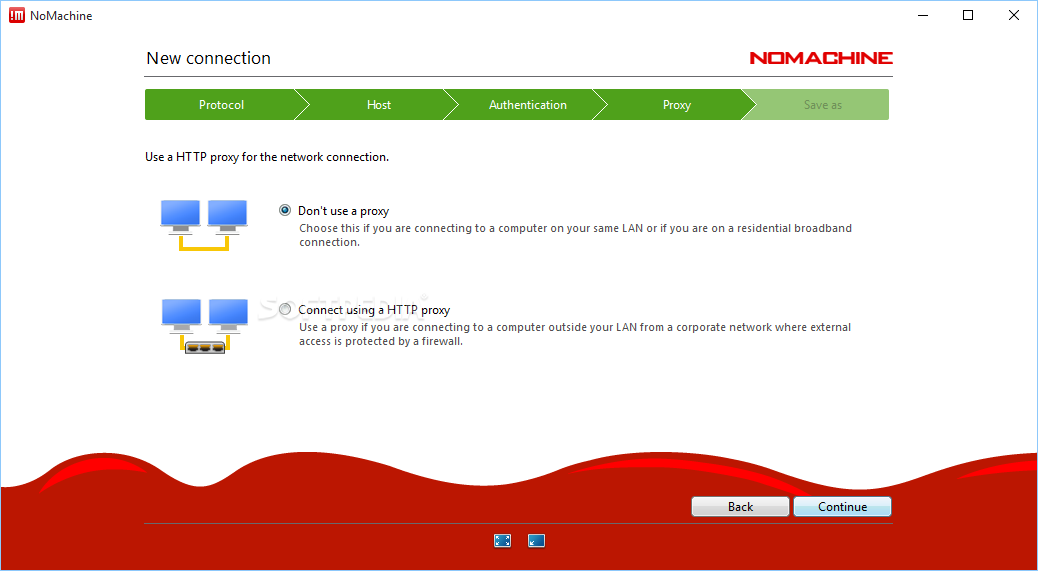Viewport: 1038px width, 571px height.
Task: Jump to the Save as step
Action: click(x=823, y=105)
